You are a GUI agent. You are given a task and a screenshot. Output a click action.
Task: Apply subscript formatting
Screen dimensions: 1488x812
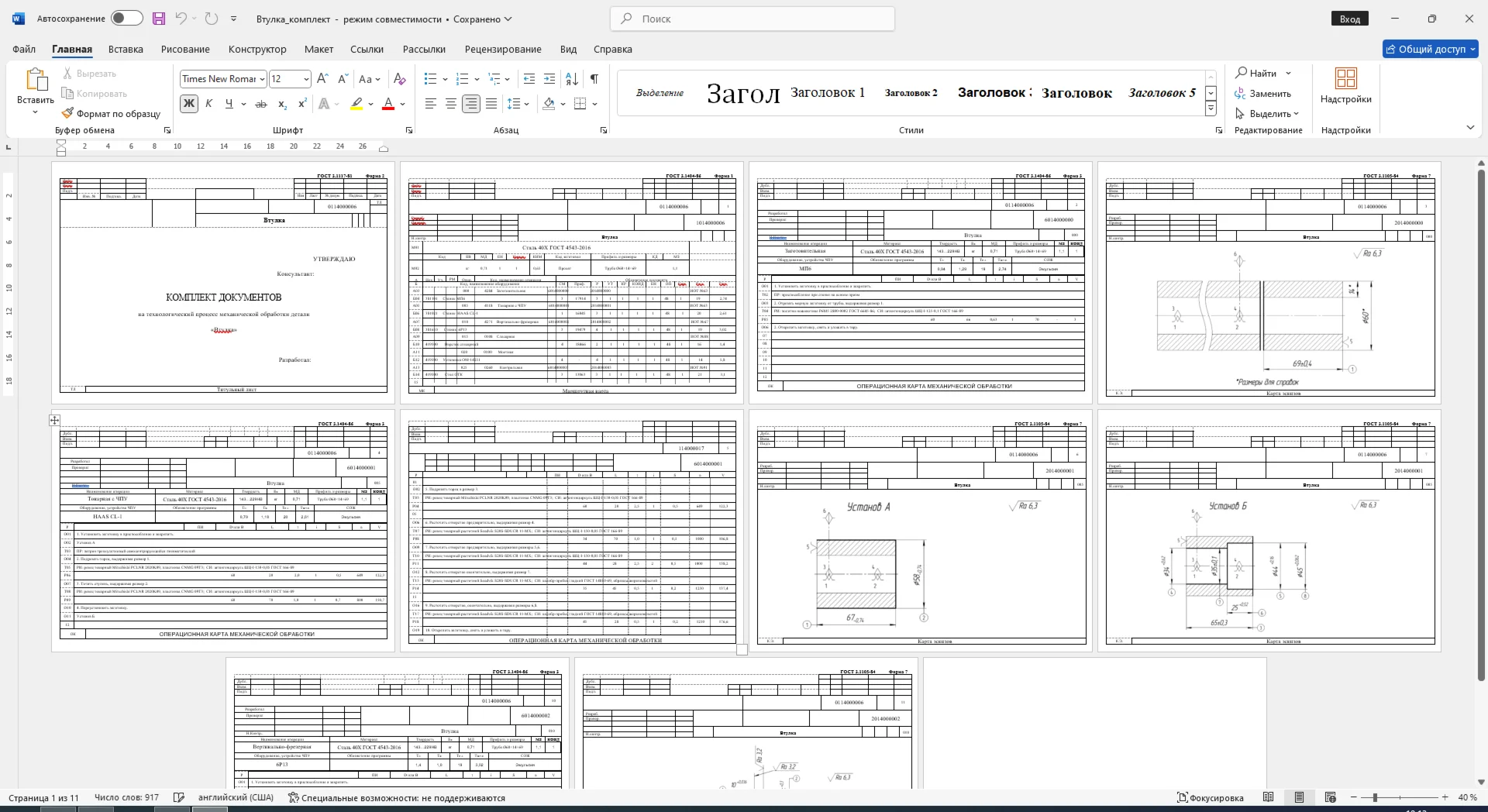(282, 104)
